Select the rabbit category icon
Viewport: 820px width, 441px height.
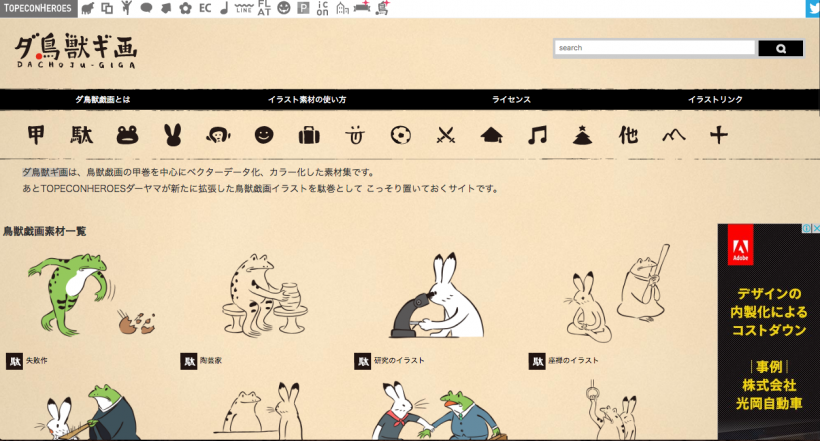pyautogui.click(x=173, y=134)
